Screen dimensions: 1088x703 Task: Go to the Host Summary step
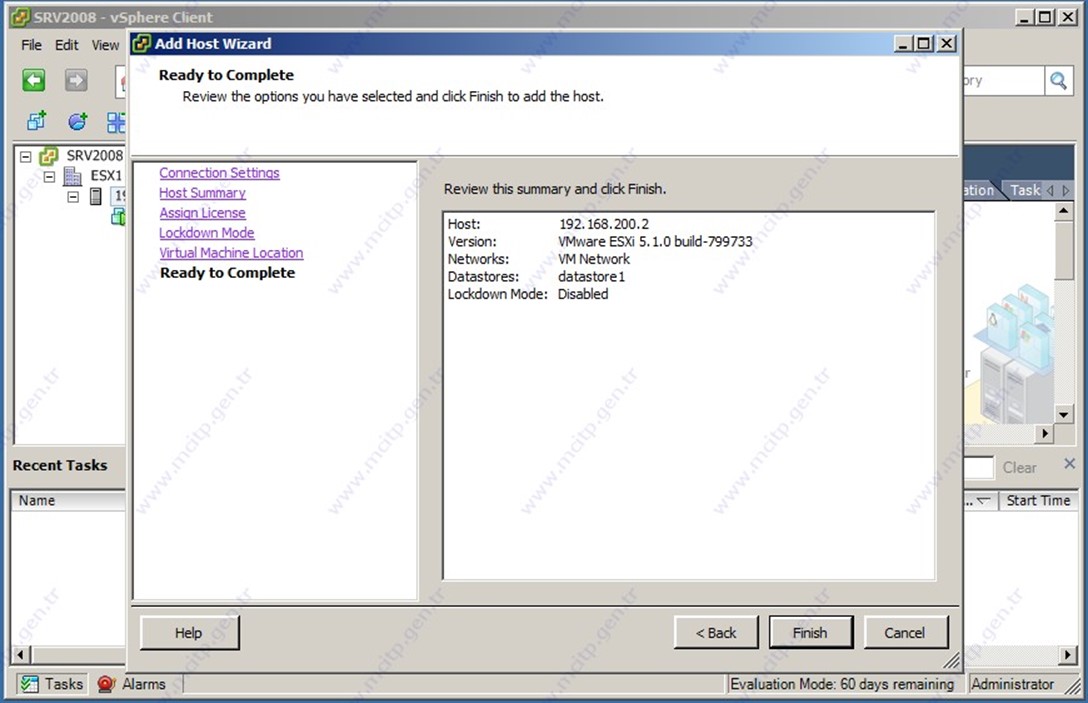pos(203,193)
